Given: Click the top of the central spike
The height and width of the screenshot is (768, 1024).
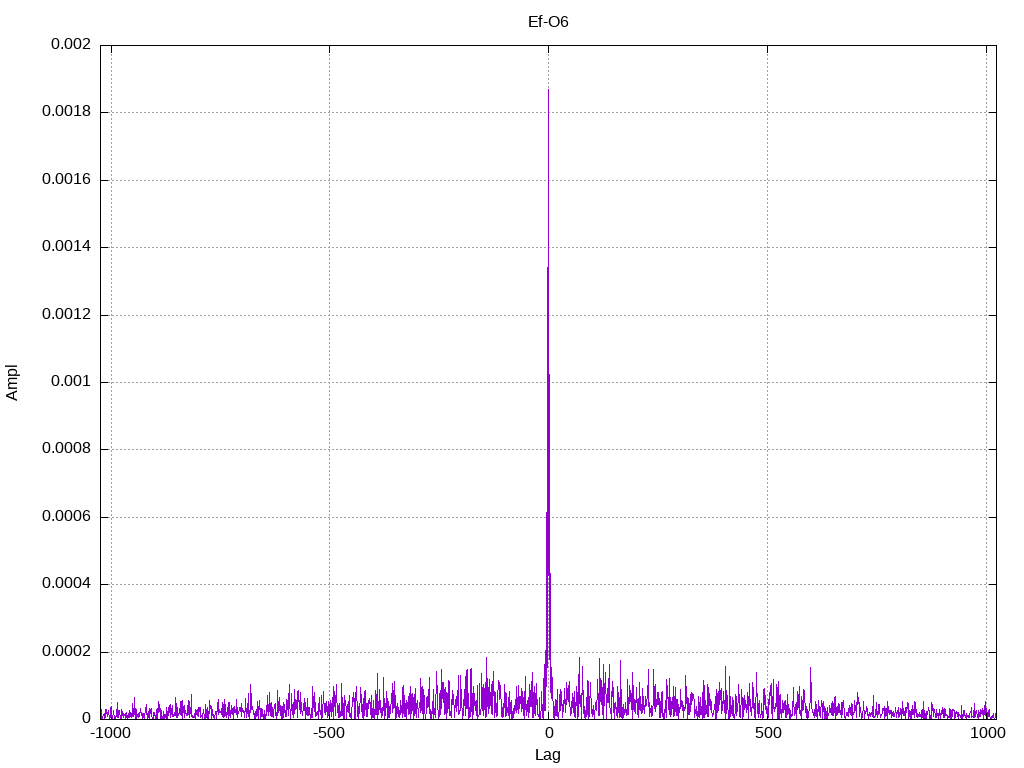Looking at the screenshot, I should [x=548, y=91].
